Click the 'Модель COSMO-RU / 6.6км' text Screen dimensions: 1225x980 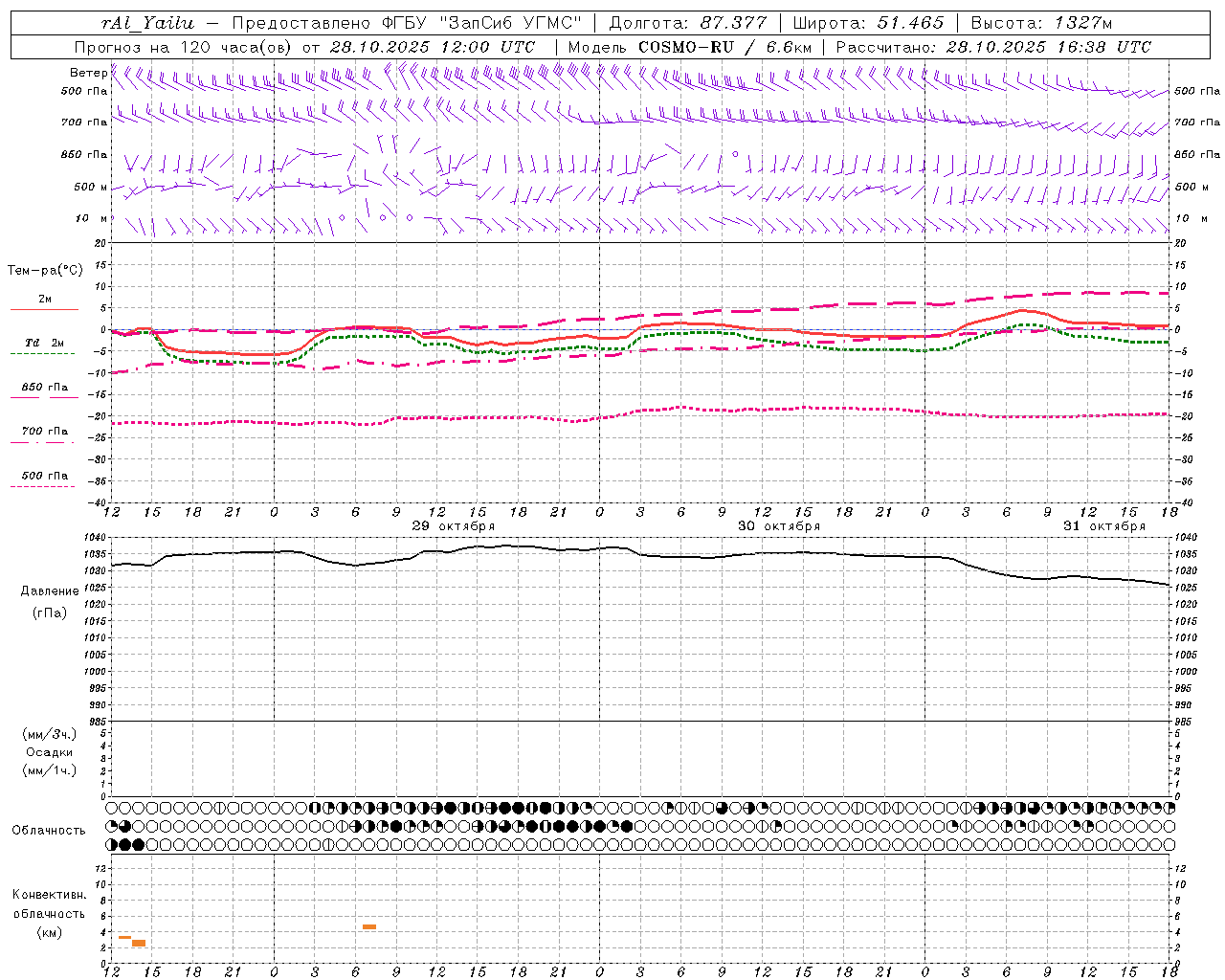coord(690,47)
